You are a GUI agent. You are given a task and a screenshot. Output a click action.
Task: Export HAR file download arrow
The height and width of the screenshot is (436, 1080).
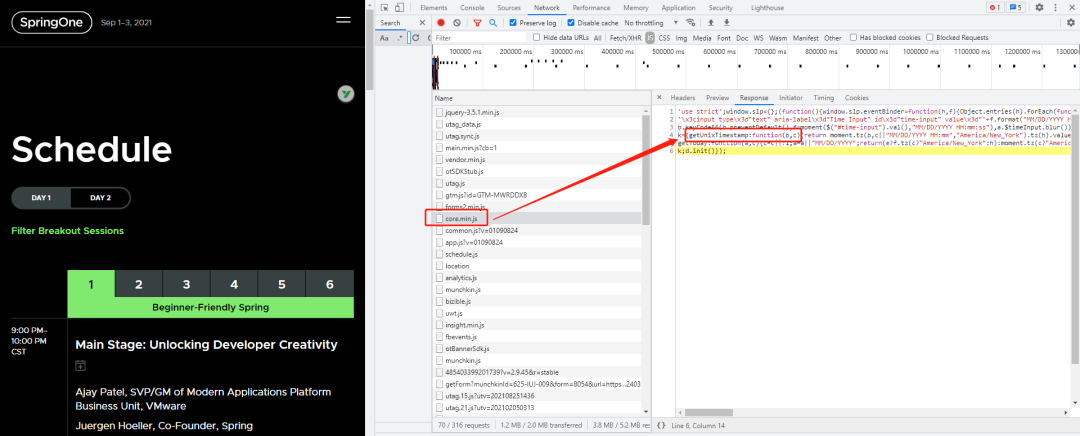(726, 23)
